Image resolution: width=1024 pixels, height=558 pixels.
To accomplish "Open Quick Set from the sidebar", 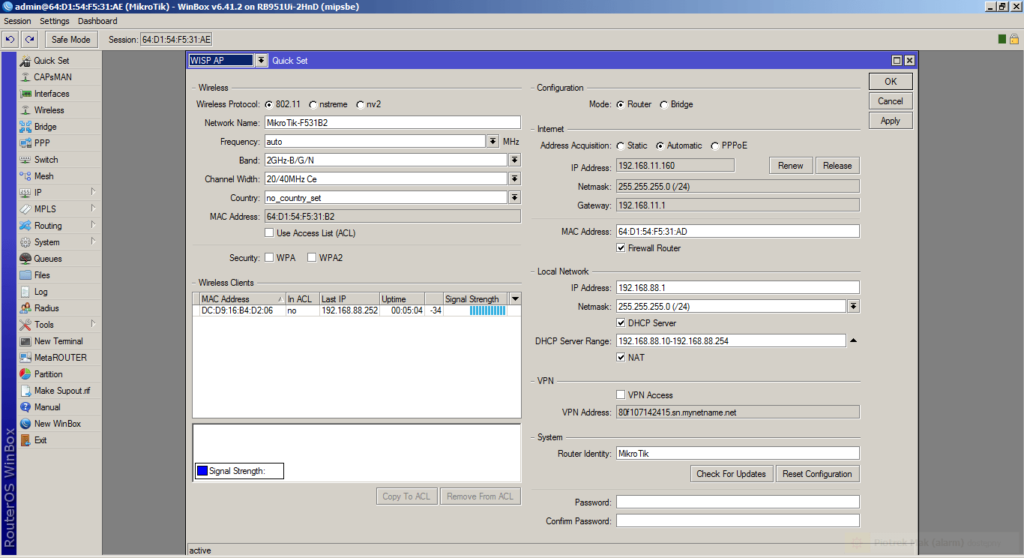I will click(51, 61).
